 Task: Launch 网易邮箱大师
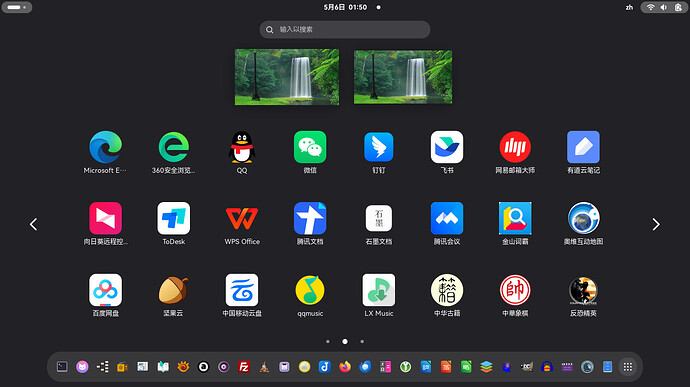pos(515,147)
